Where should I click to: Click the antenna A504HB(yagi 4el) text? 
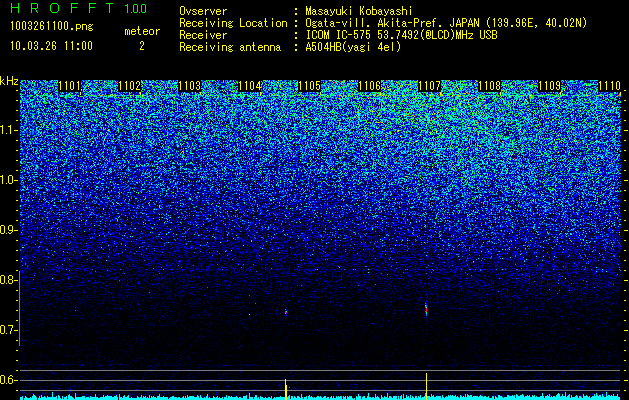click(353, 47)
